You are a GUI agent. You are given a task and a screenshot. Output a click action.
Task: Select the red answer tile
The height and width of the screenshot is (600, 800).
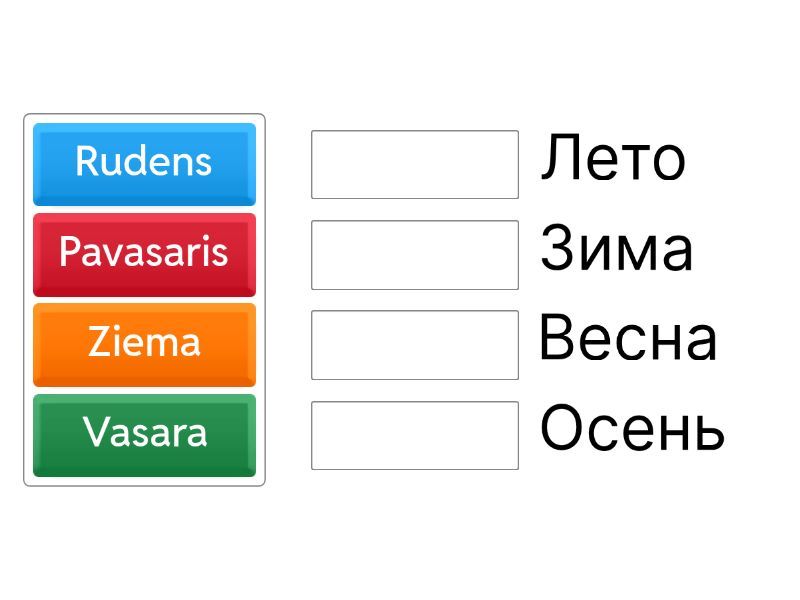pos(144,253)
